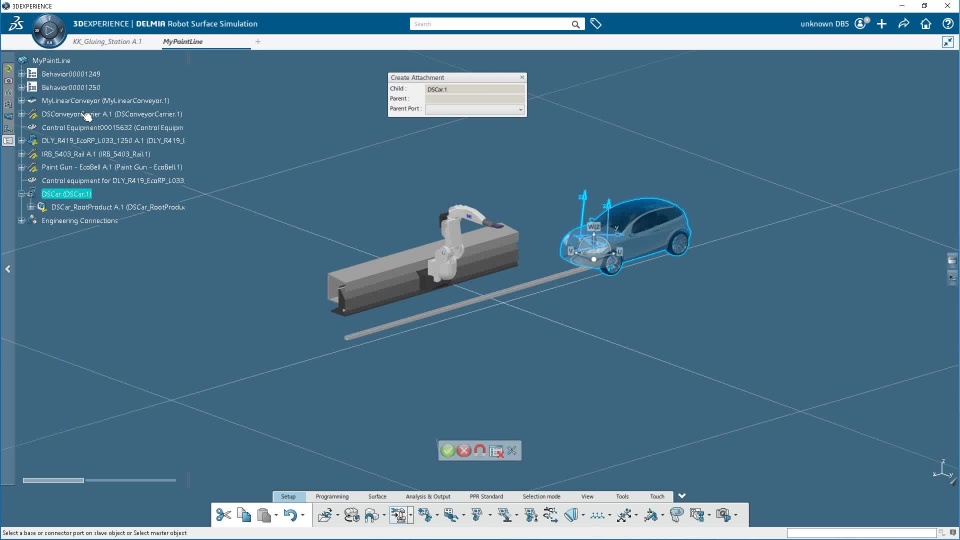Open the PPR Standard tab
Image resolution: width=960 pixels, height=540 pixels.
pyautogui.click(x=486, y=497)
